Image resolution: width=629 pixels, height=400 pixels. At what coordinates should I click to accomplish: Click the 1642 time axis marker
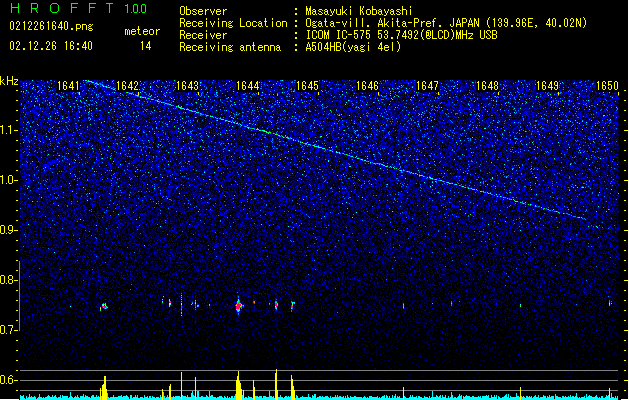point(127,86)
